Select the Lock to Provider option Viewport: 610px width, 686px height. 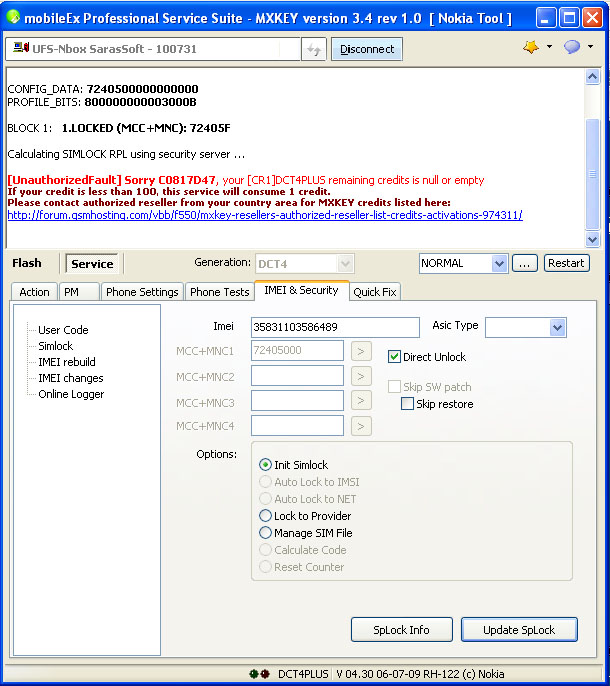(x=266, y=516)
